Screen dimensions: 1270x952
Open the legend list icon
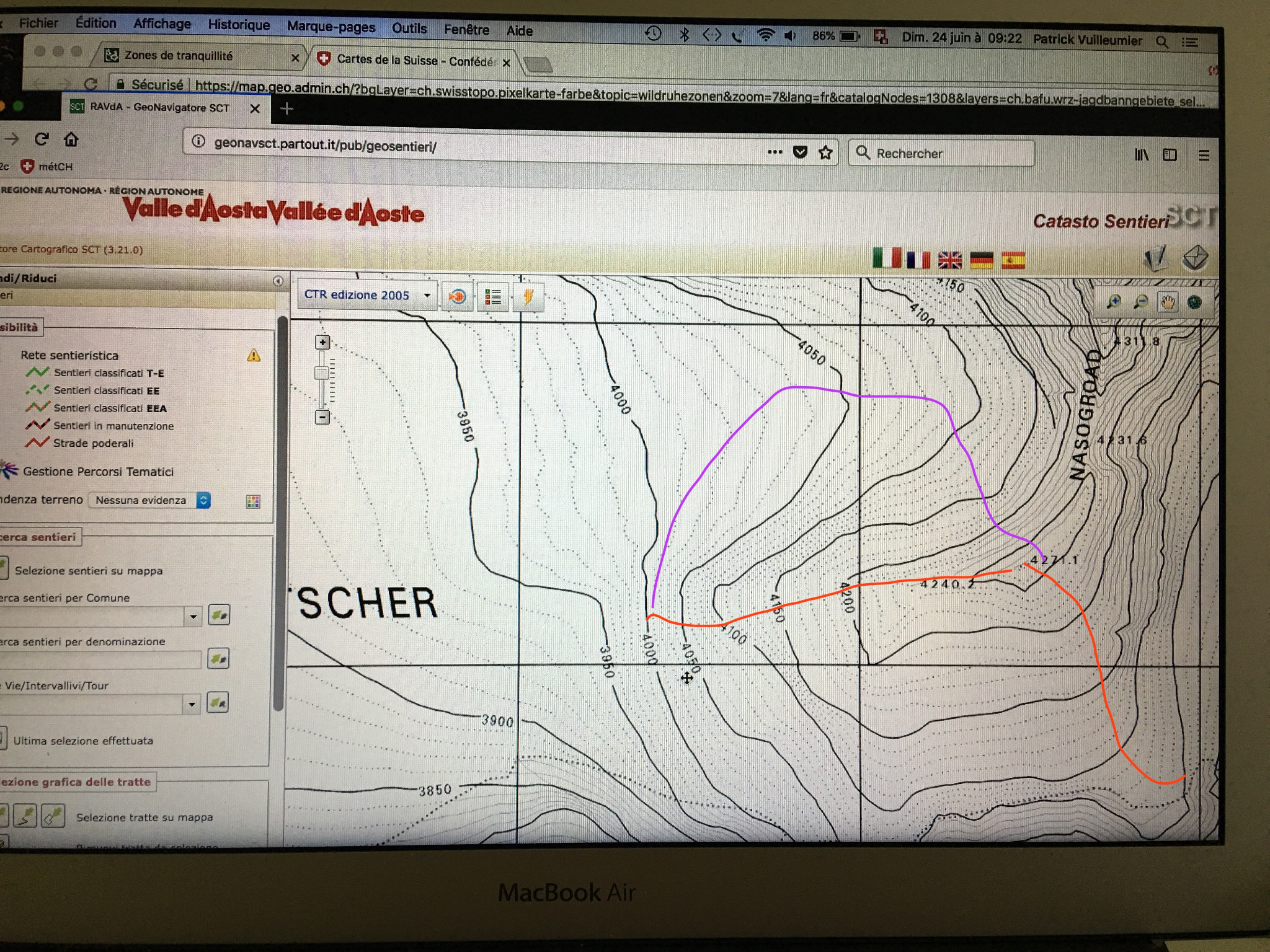click(493, 297)
